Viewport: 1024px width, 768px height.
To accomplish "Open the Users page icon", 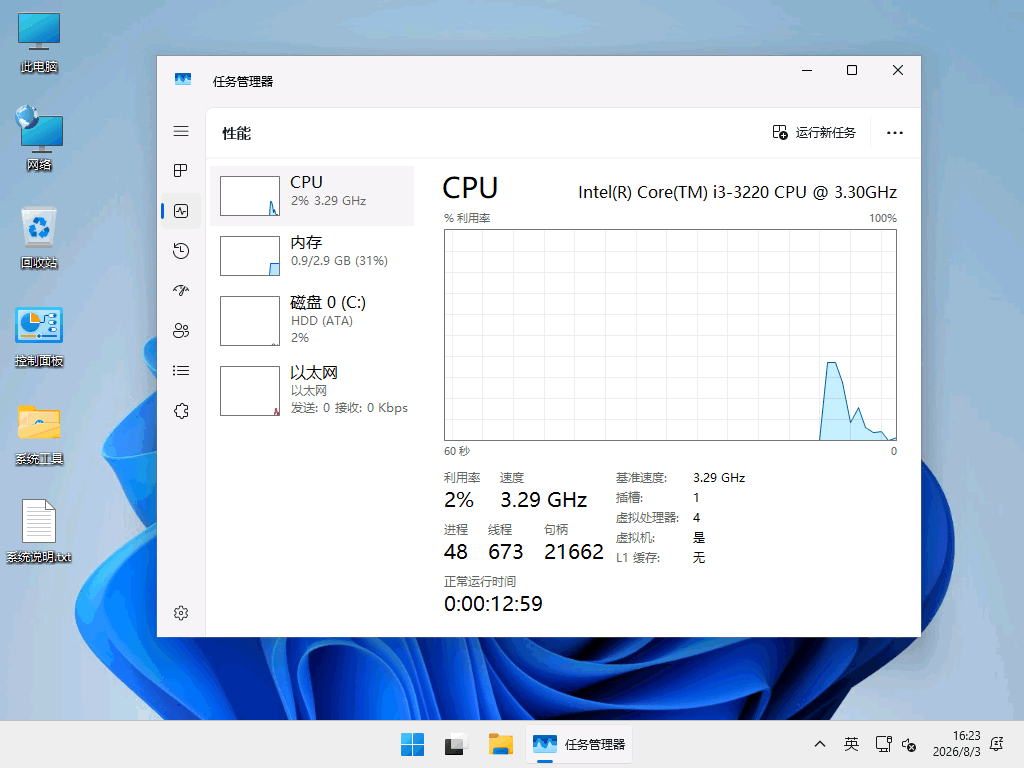I will (x=181, y=330).
